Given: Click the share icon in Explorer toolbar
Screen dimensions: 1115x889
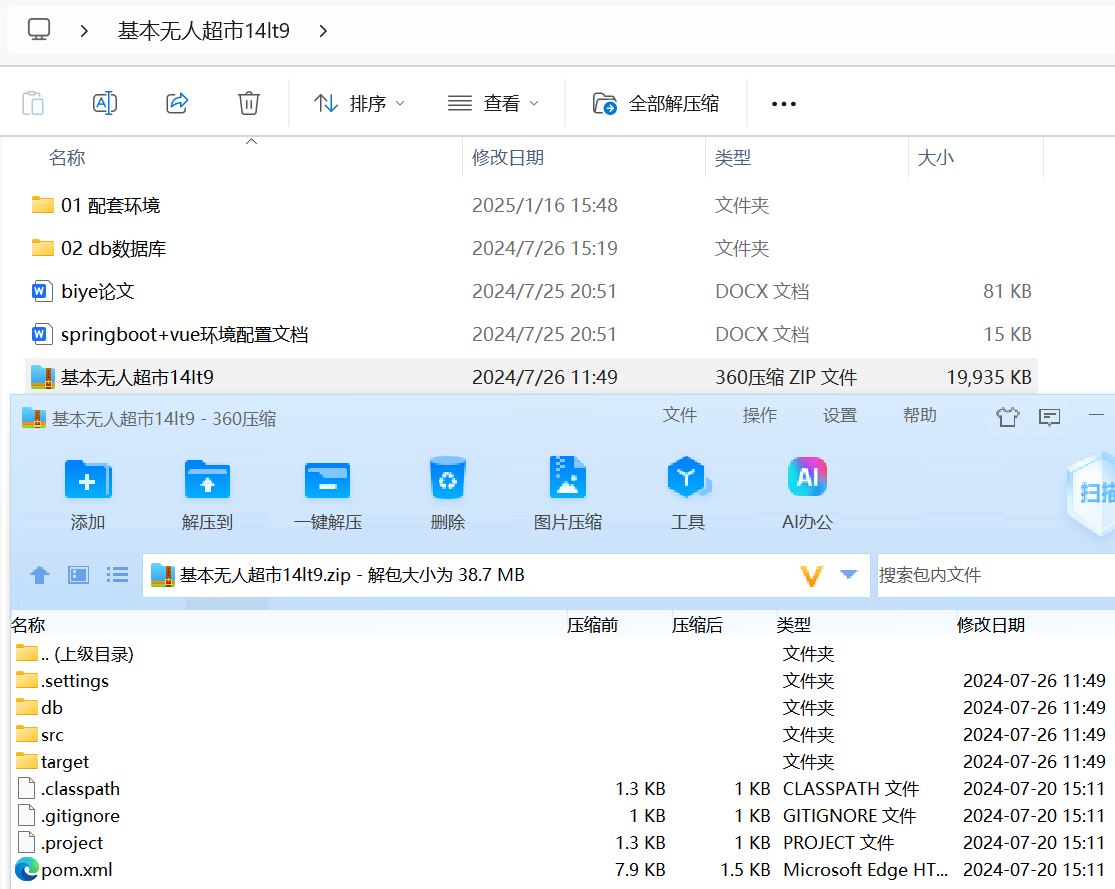Looking at the screenshot, I should (x=176, y=102).
